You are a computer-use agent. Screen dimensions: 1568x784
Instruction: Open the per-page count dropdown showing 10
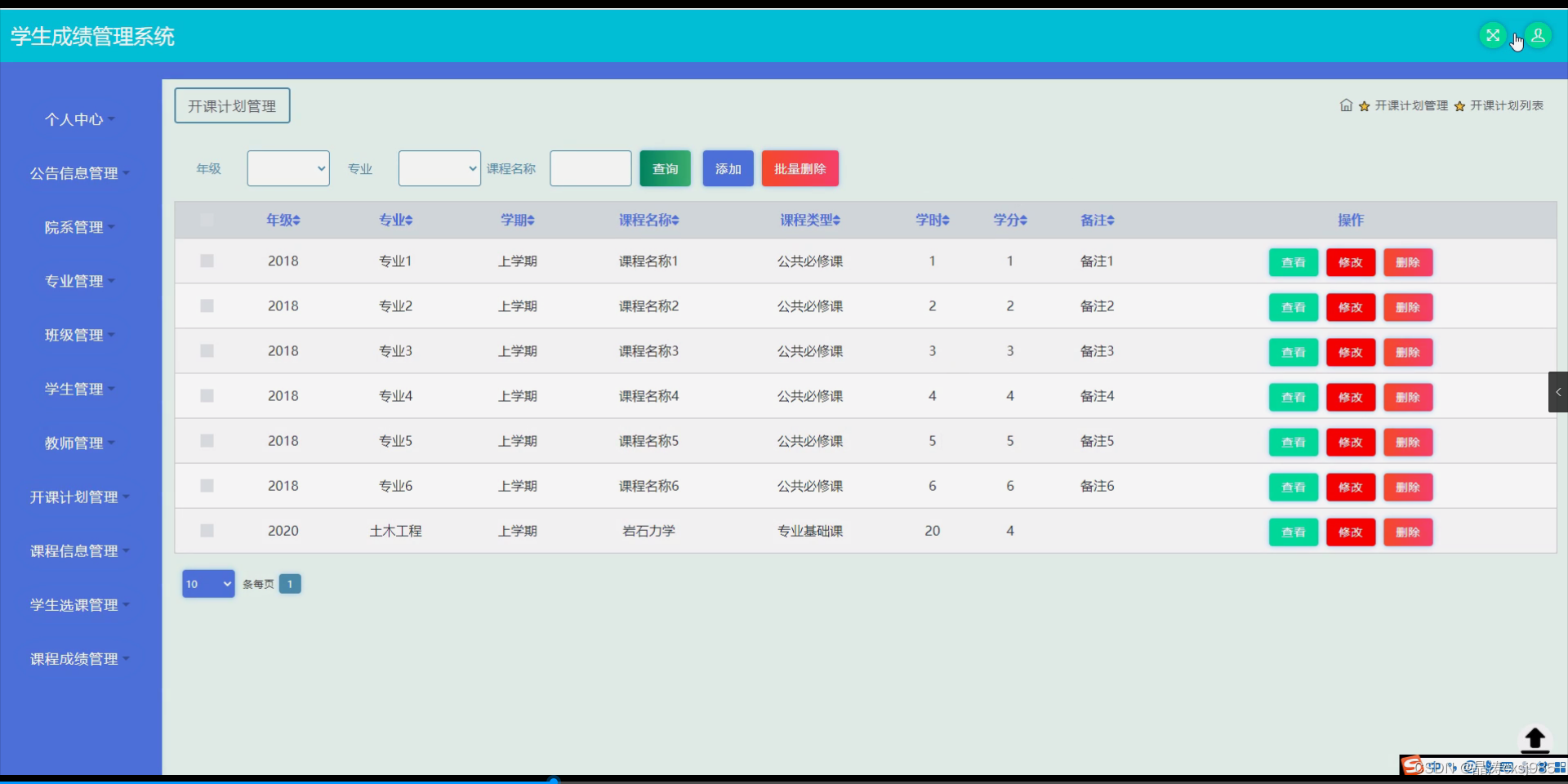[x=207, y=584]
